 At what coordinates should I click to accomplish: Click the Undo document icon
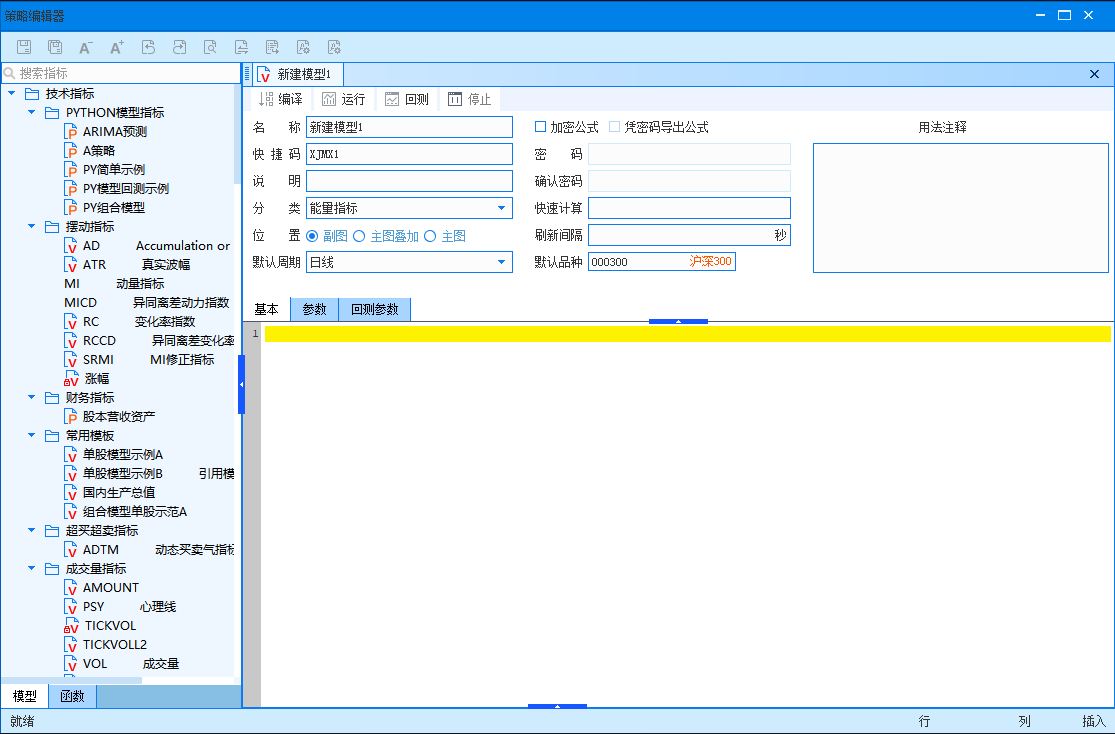148,47
